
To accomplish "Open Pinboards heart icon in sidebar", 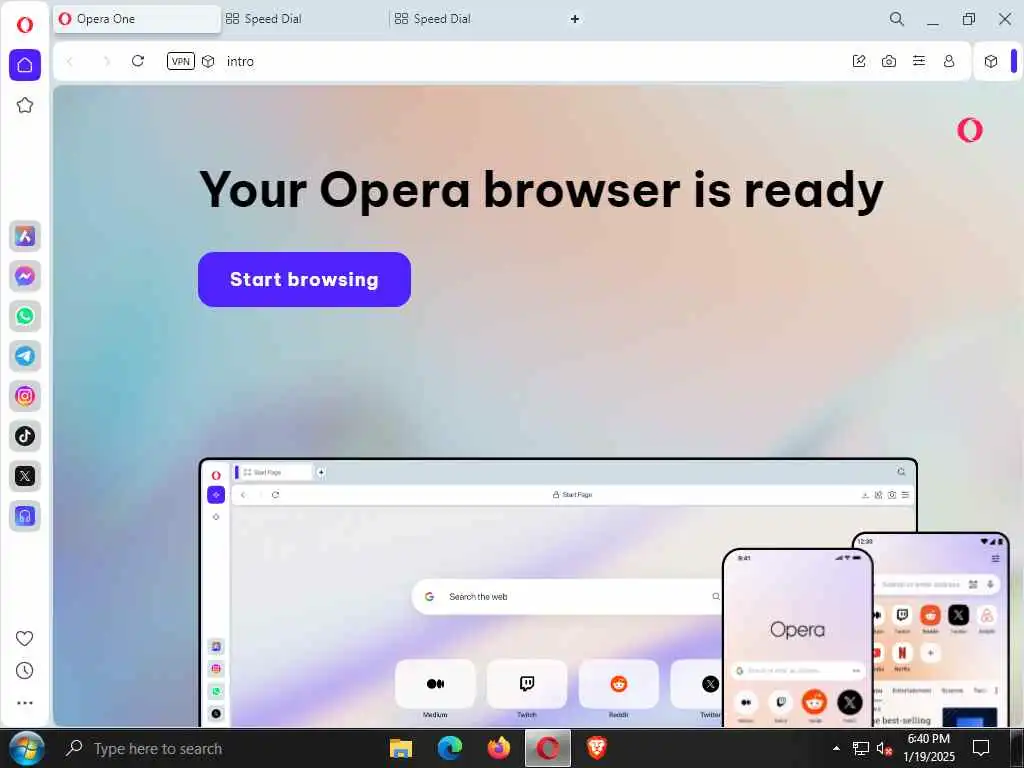I will (x=24, y=638).
